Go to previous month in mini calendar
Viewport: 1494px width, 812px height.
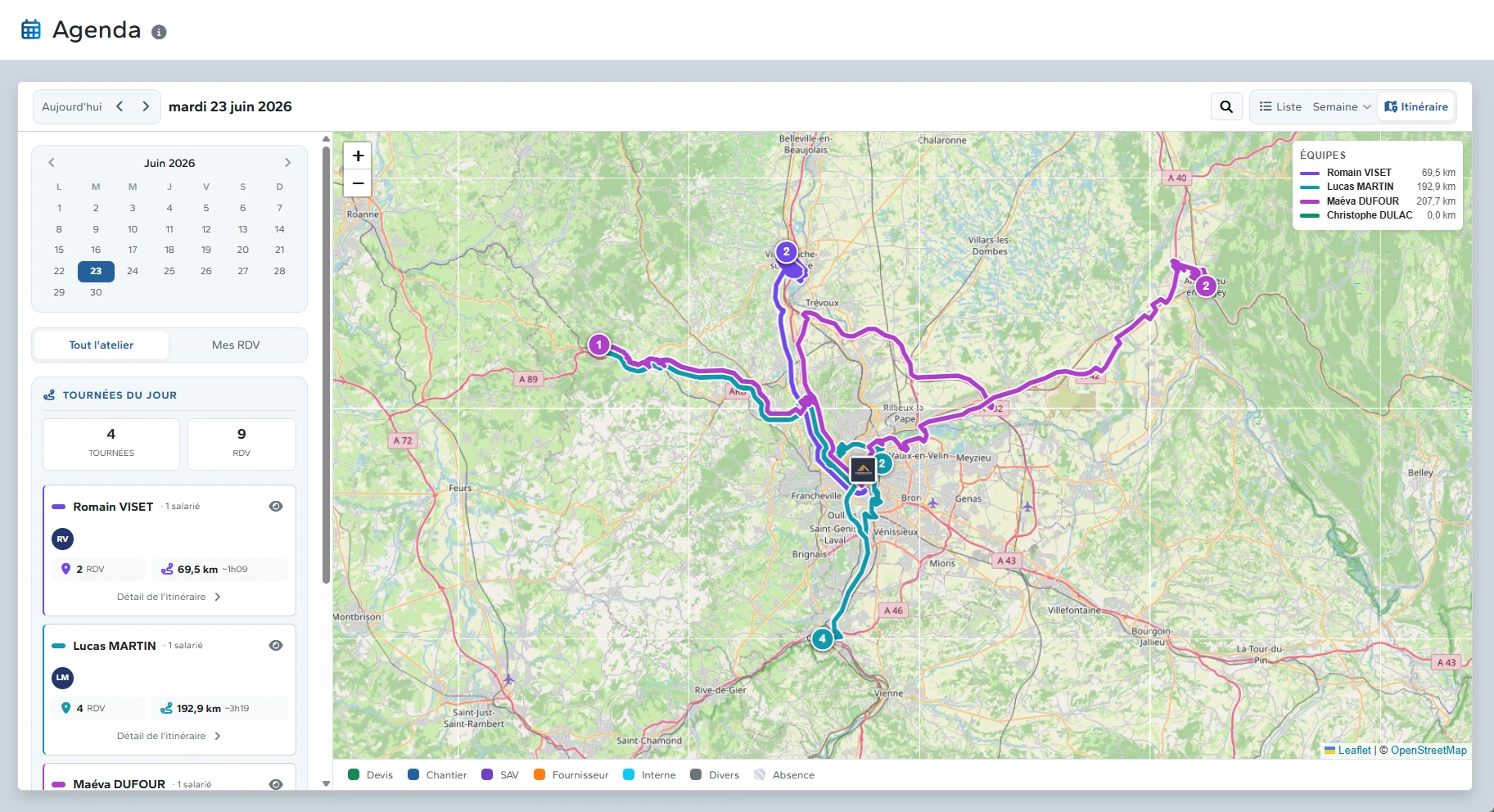tap(52, 163)
